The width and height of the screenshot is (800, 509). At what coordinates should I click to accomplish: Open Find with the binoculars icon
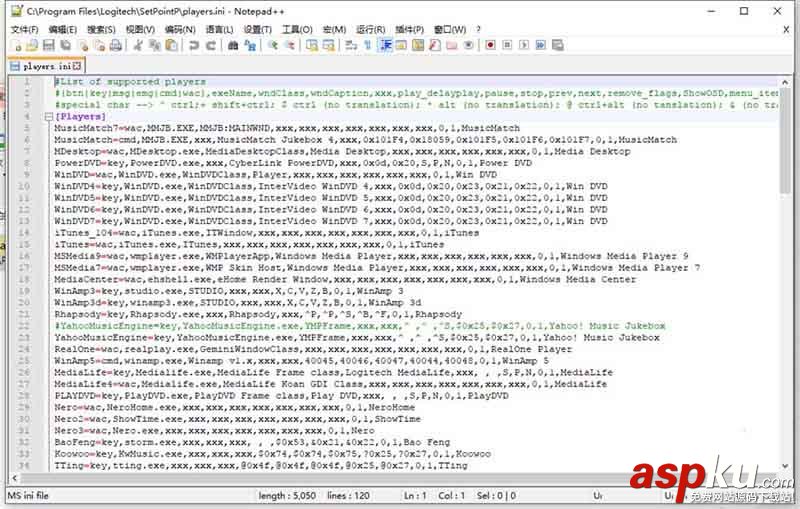tap(233, 45)
